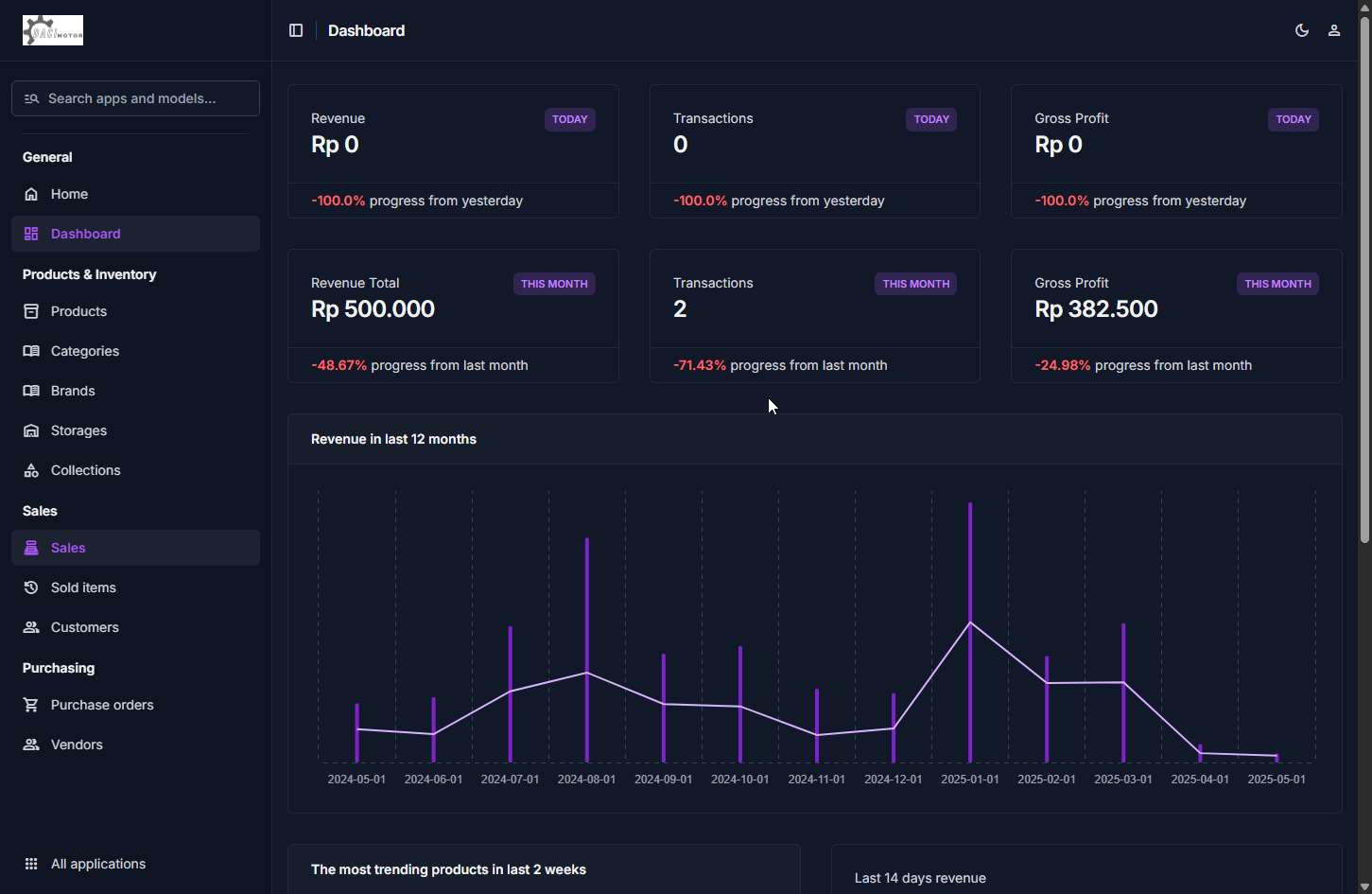Open Brands in the sidebar
Viewport: 1372px width, 894px height.
pos(135,391)
